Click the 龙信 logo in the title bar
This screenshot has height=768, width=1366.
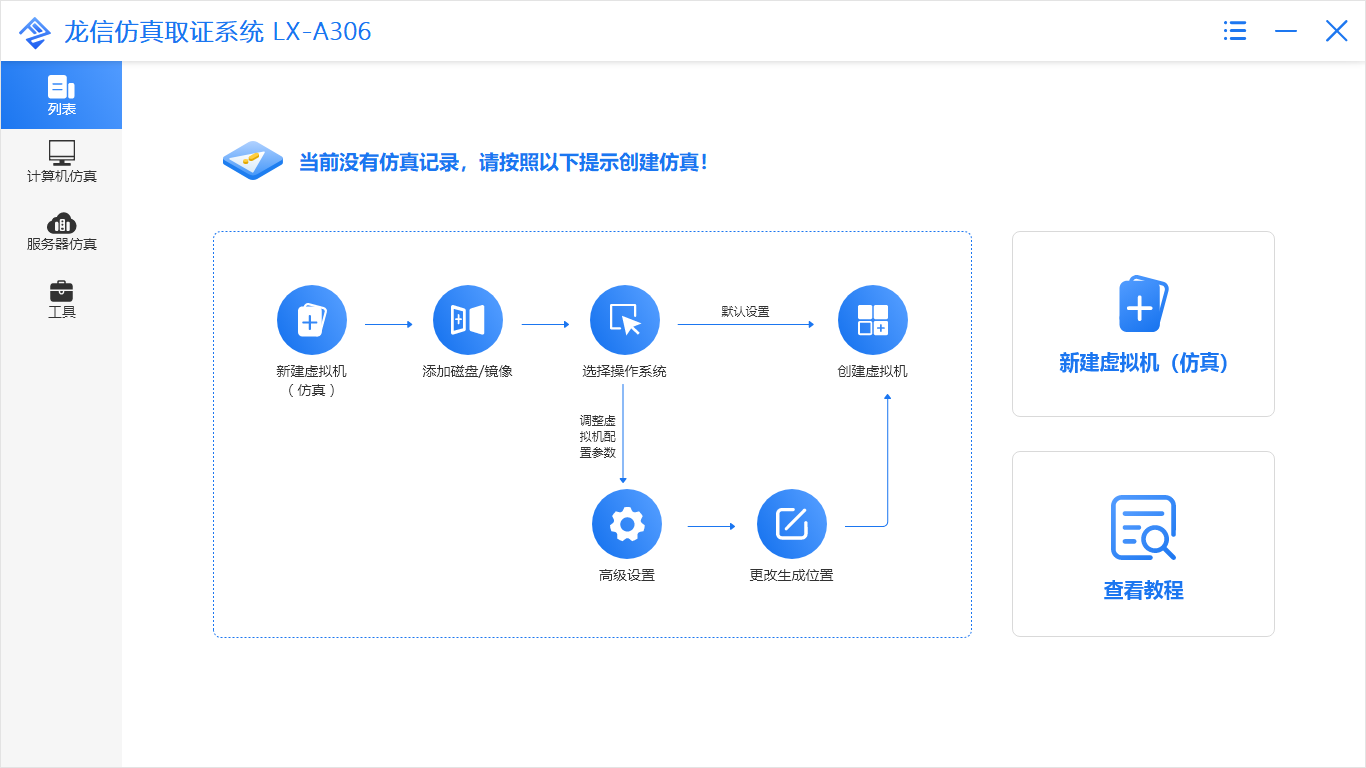point(33,31)
